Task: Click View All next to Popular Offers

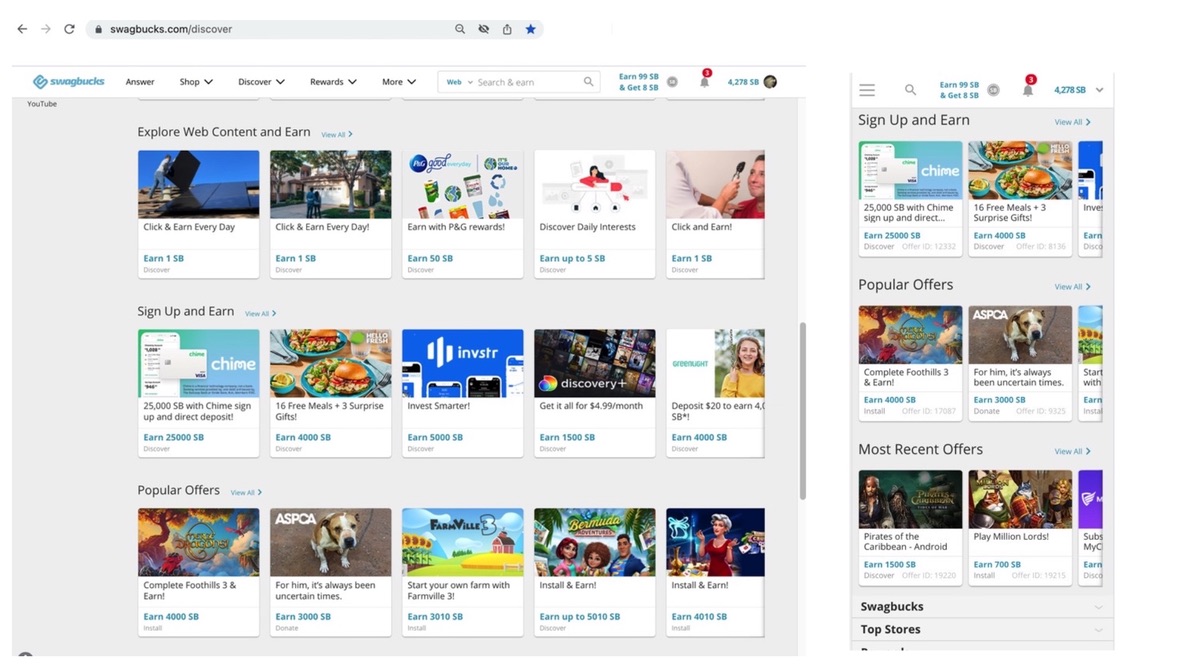Action: click(244, 491)
